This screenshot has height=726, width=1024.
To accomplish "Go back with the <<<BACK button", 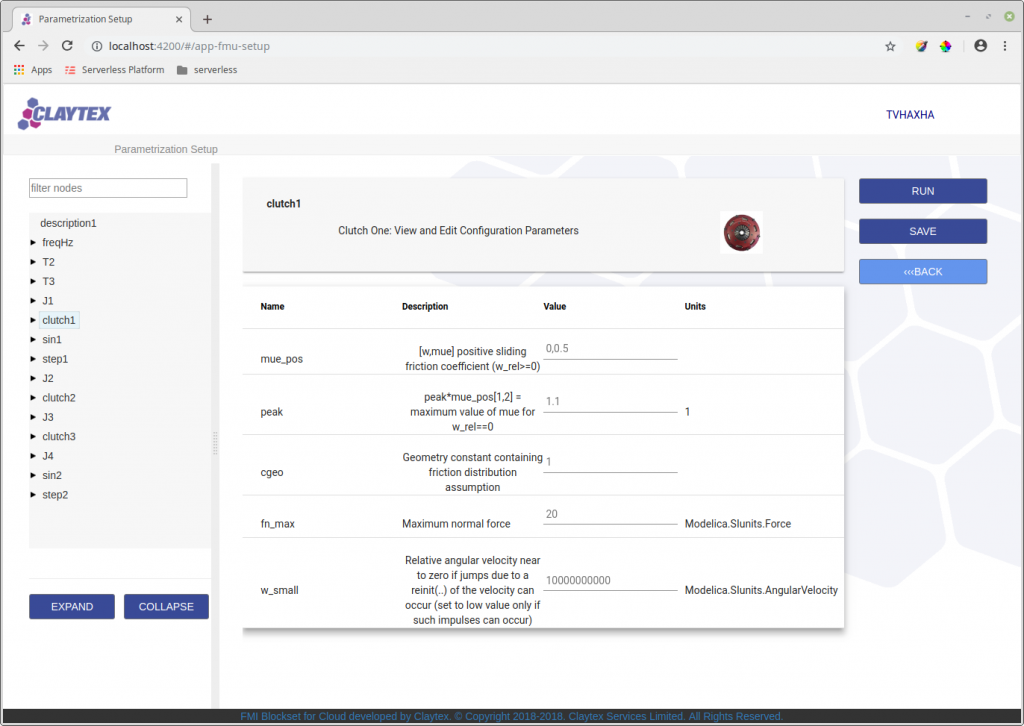I will coord(923,272).
